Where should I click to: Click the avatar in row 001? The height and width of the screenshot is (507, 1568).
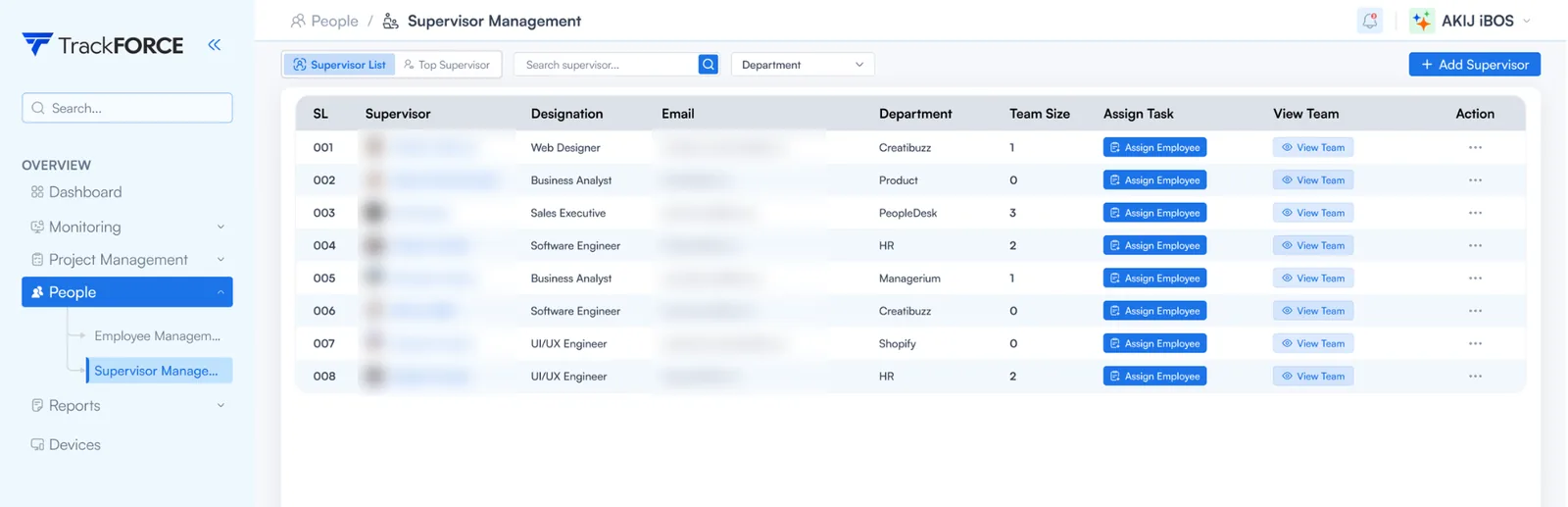click(374, 147)
